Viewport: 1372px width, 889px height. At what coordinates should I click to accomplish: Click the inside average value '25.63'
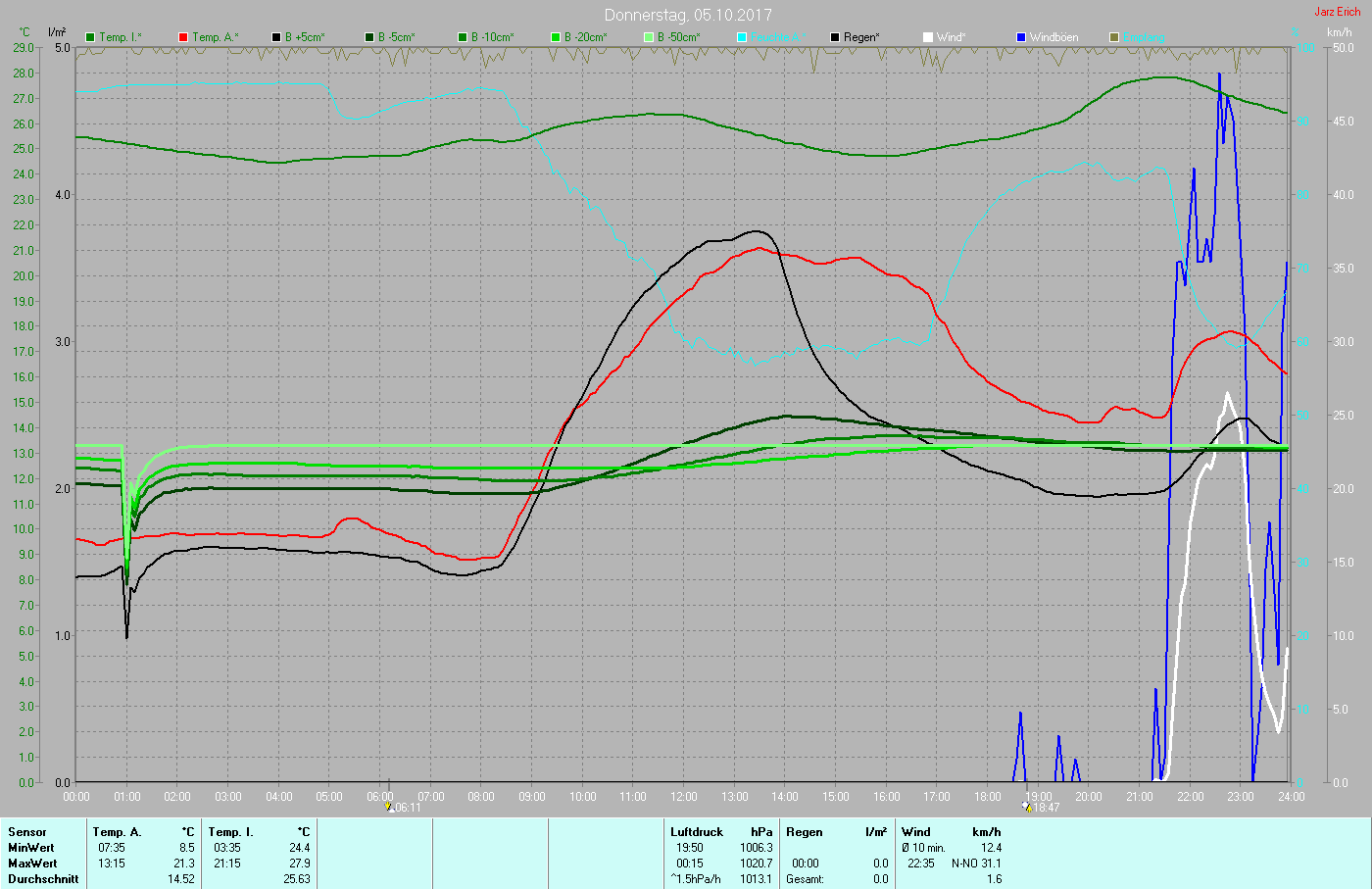296,879
